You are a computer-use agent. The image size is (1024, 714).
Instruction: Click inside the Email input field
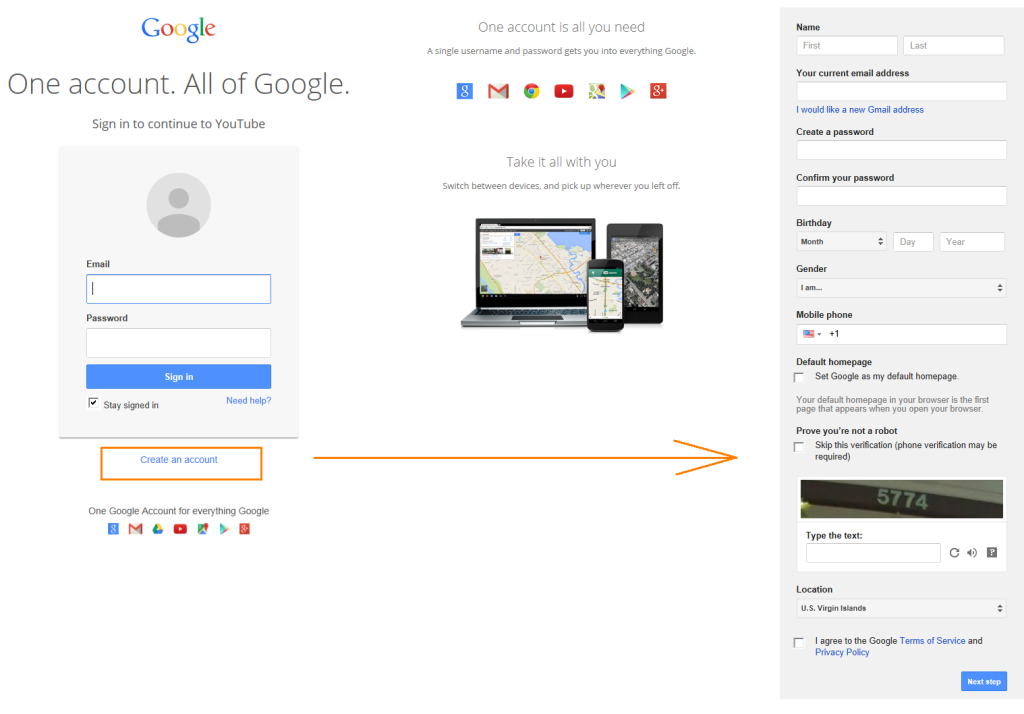click(x=178, y=288)
